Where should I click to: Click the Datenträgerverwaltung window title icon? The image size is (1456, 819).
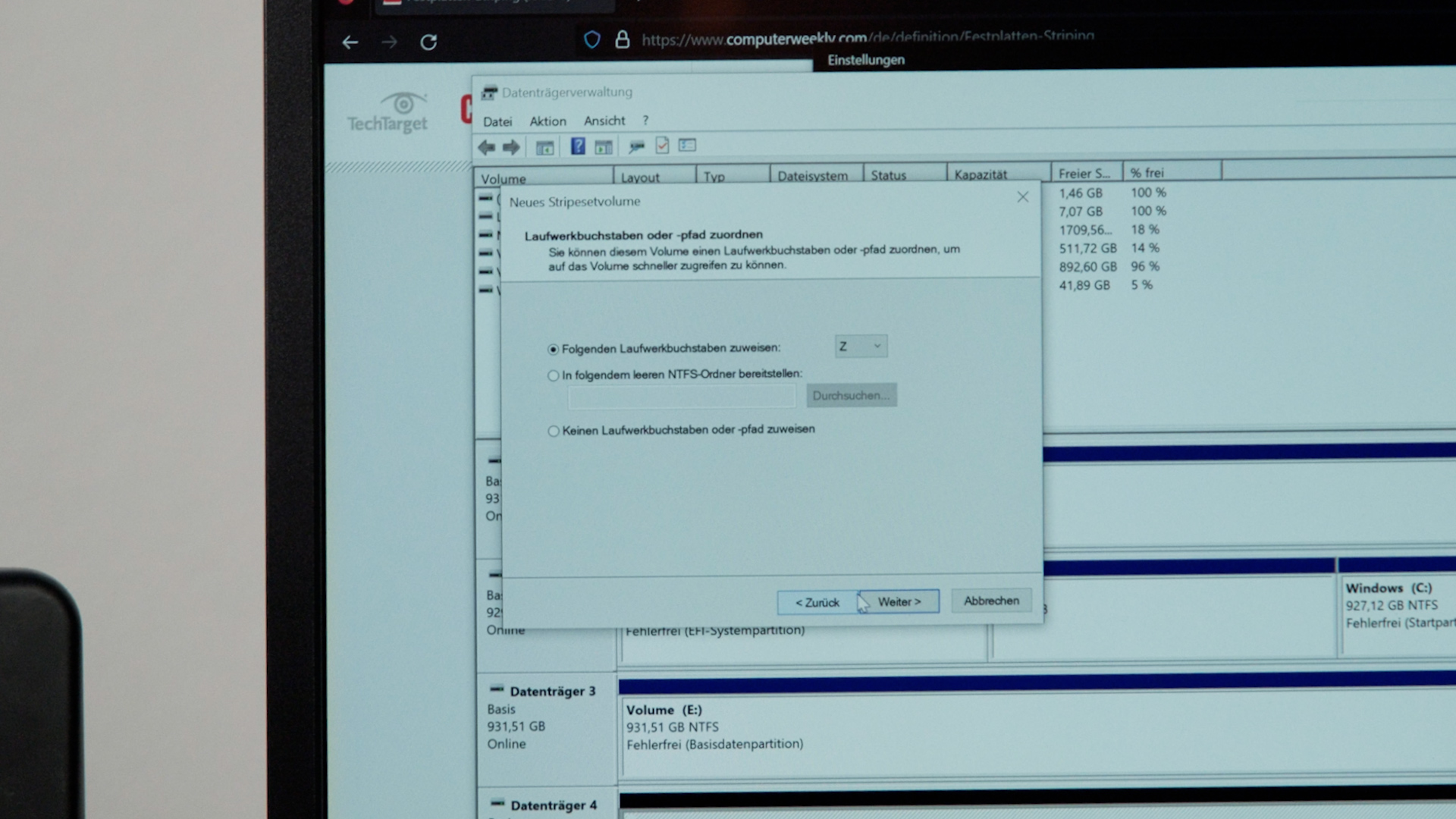coord(489,93)
